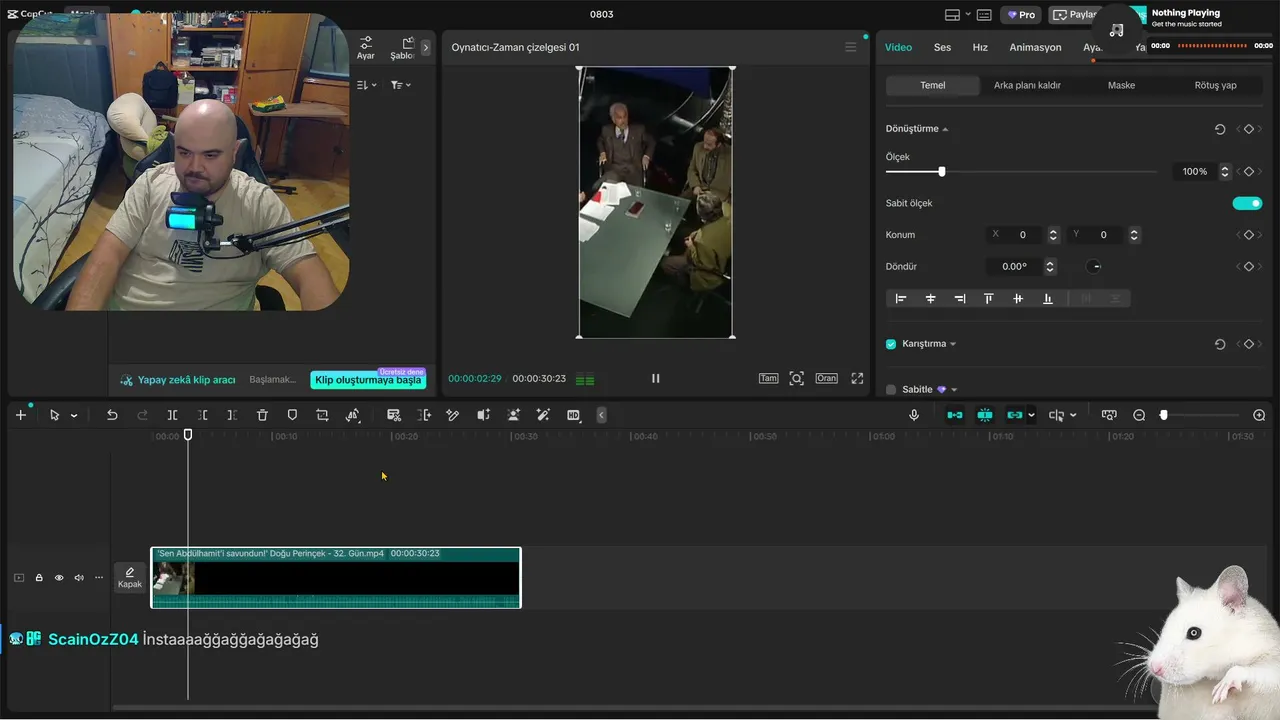Align clip to the top edge
Screen dimensions: 1280x720
989,298
